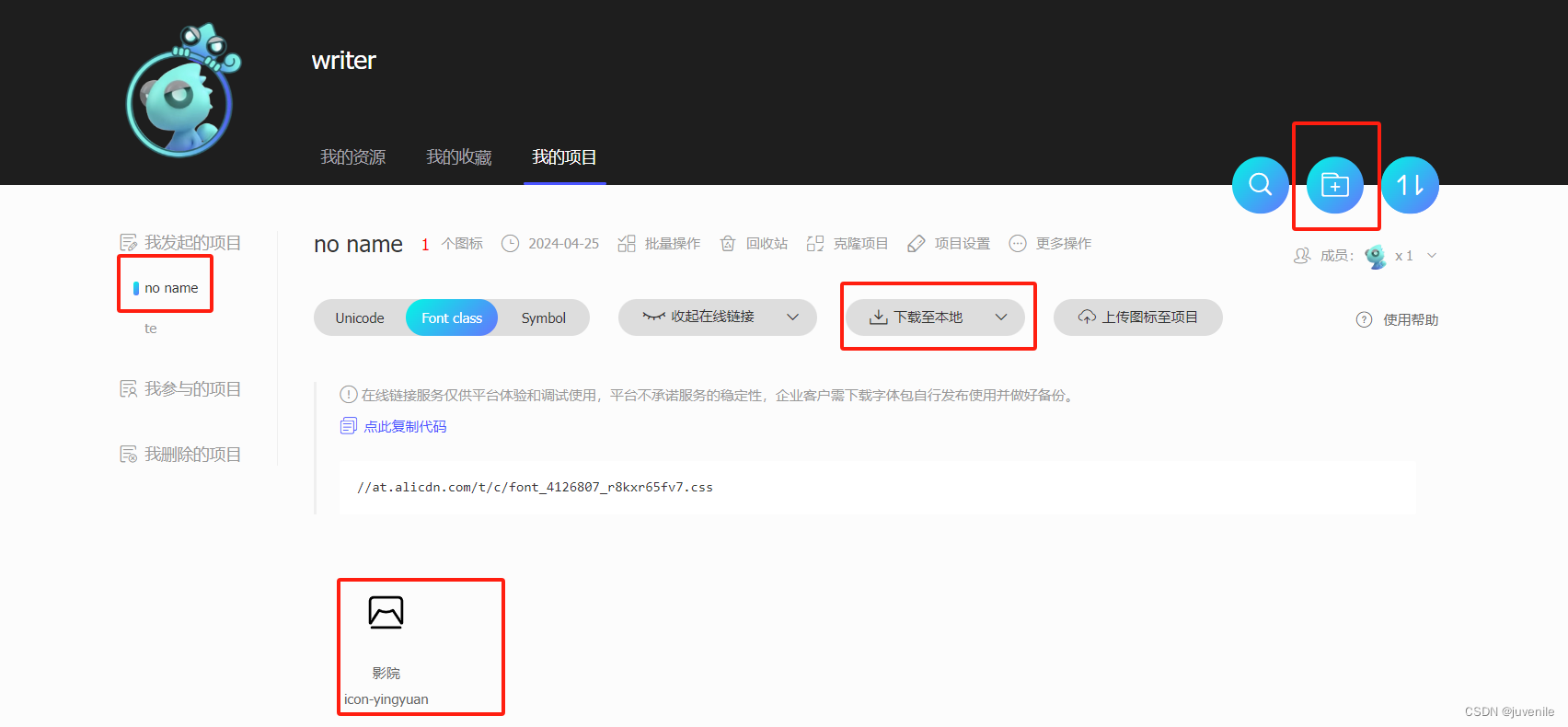Click the 2024-04-25 date text
Viewport: 1568px width, 727px height.
coord(563,243)
